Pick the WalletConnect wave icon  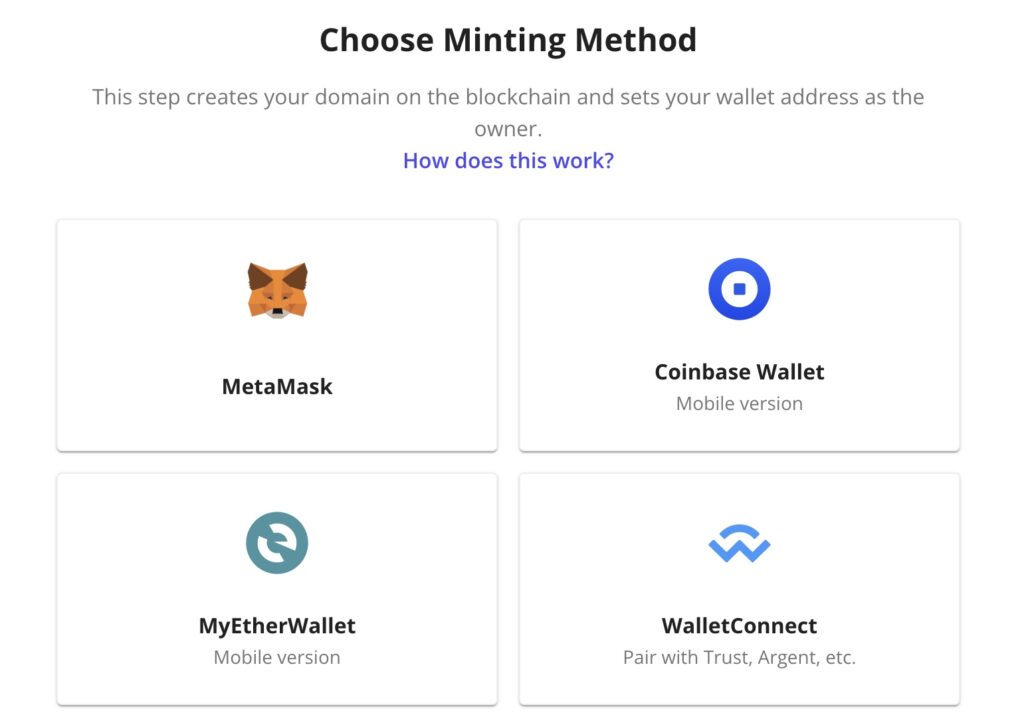click(739, 543)
